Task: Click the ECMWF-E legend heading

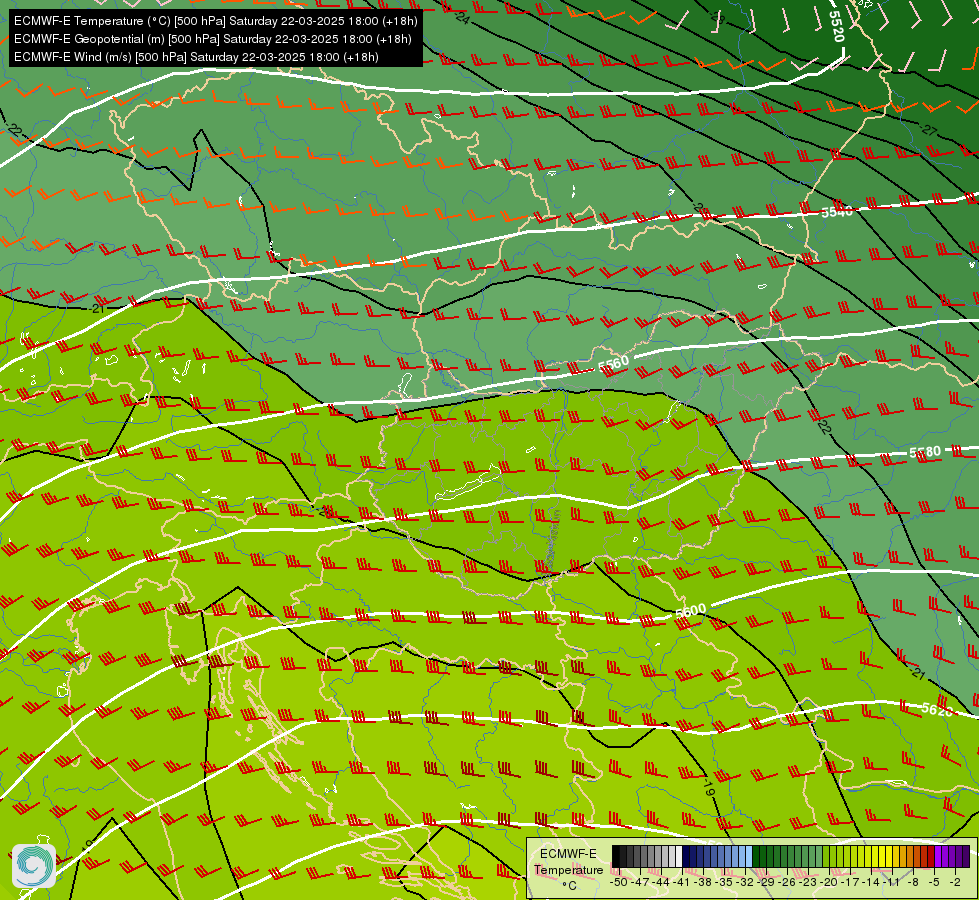Action: click(568, 854)
